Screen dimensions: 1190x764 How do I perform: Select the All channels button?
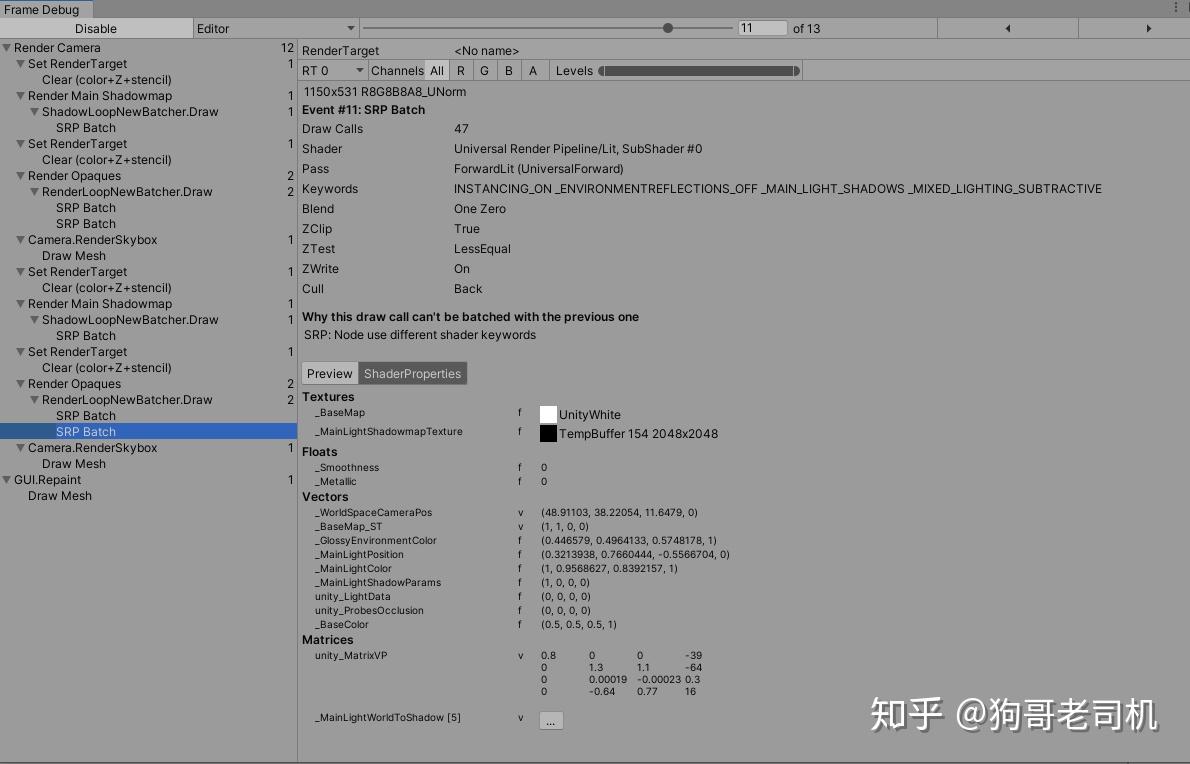tap(436, 70)
